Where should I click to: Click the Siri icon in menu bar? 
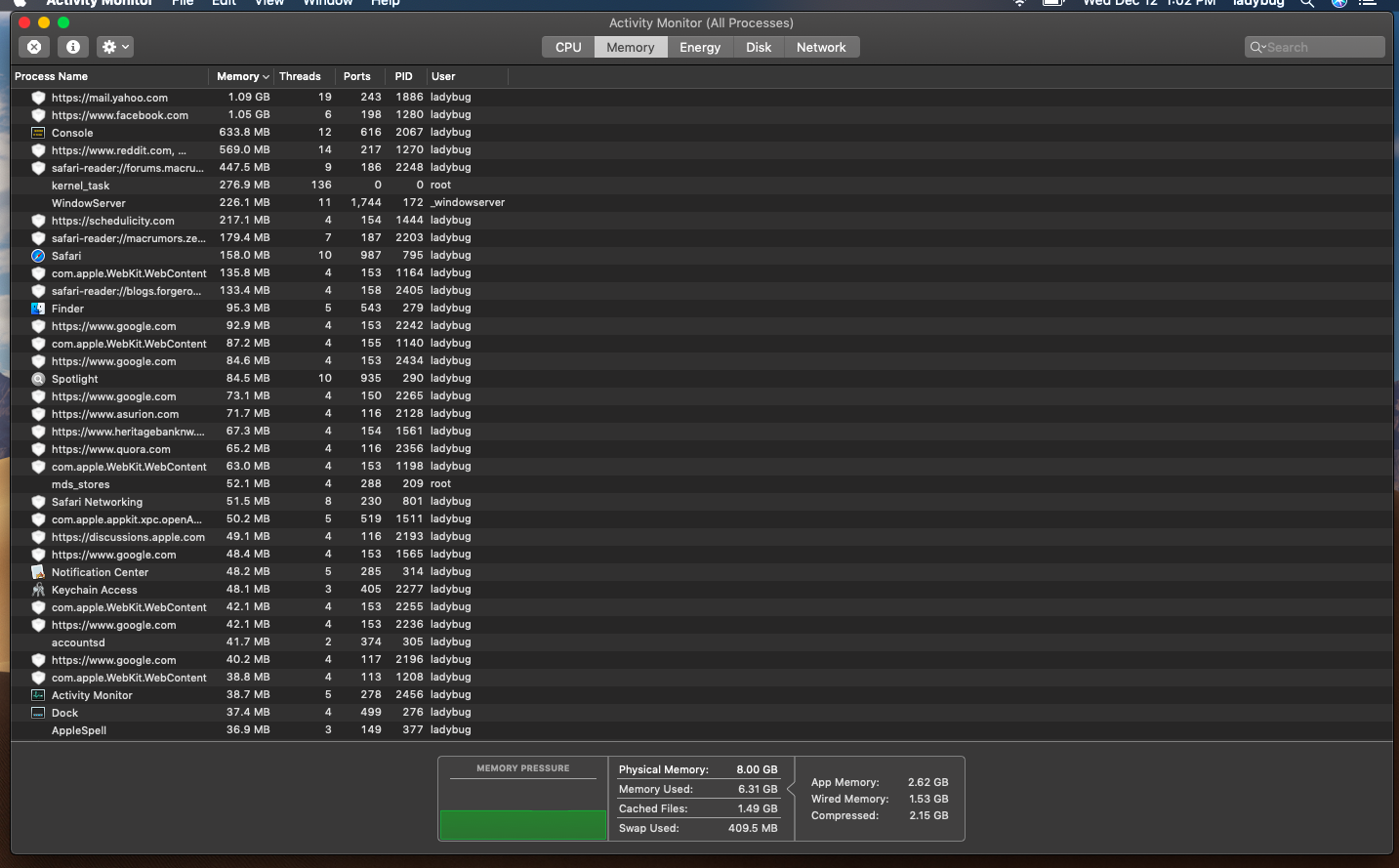point(1339,3)
